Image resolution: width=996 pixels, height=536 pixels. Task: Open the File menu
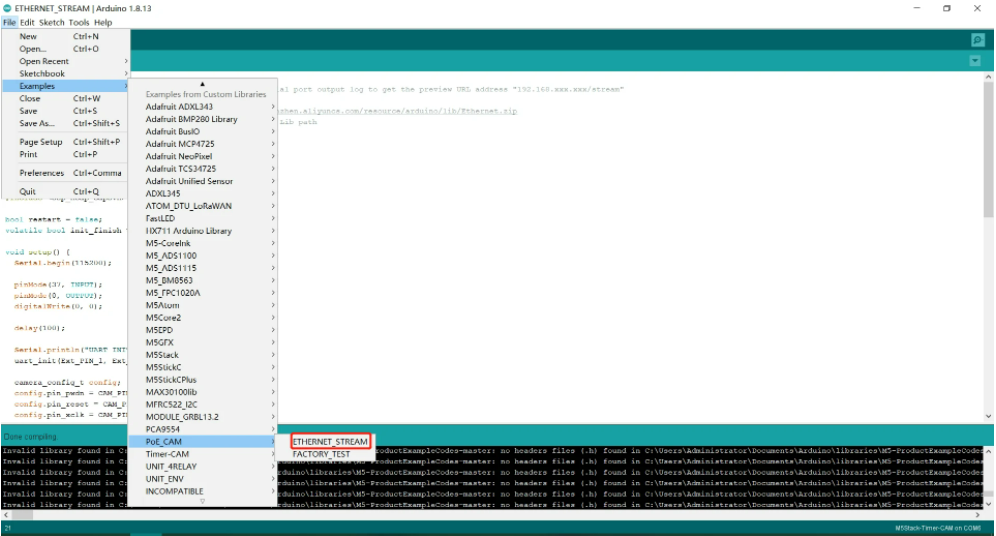pos(9,22)
